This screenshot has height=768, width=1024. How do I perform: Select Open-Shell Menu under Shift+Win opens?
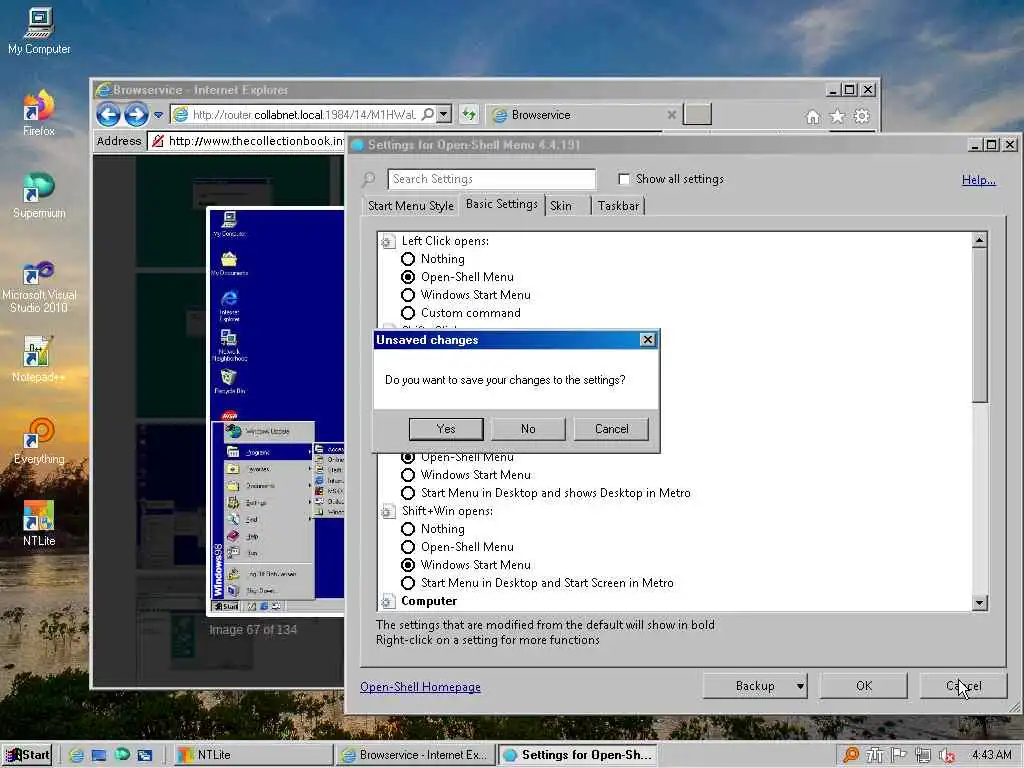pos(408,547)
